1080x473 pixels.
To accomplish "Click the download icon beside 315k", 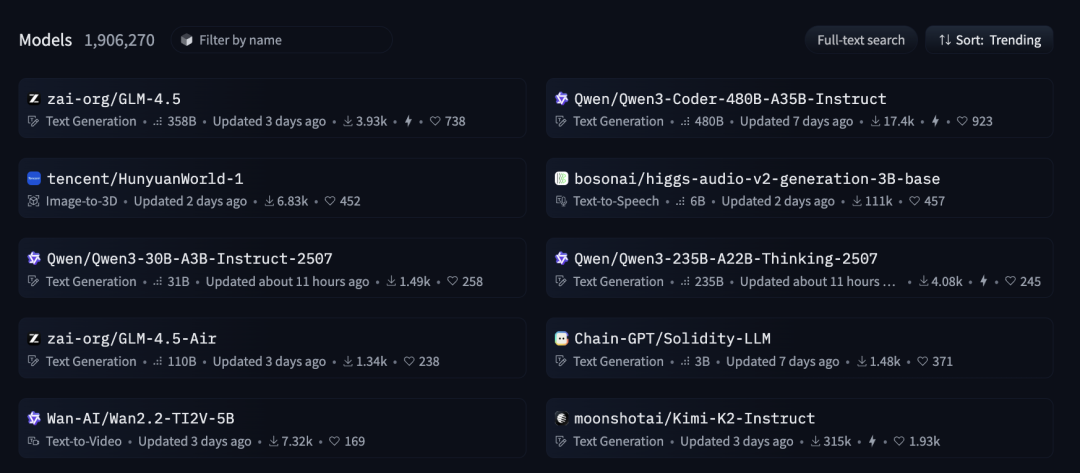I will click(x=816, y=441).
